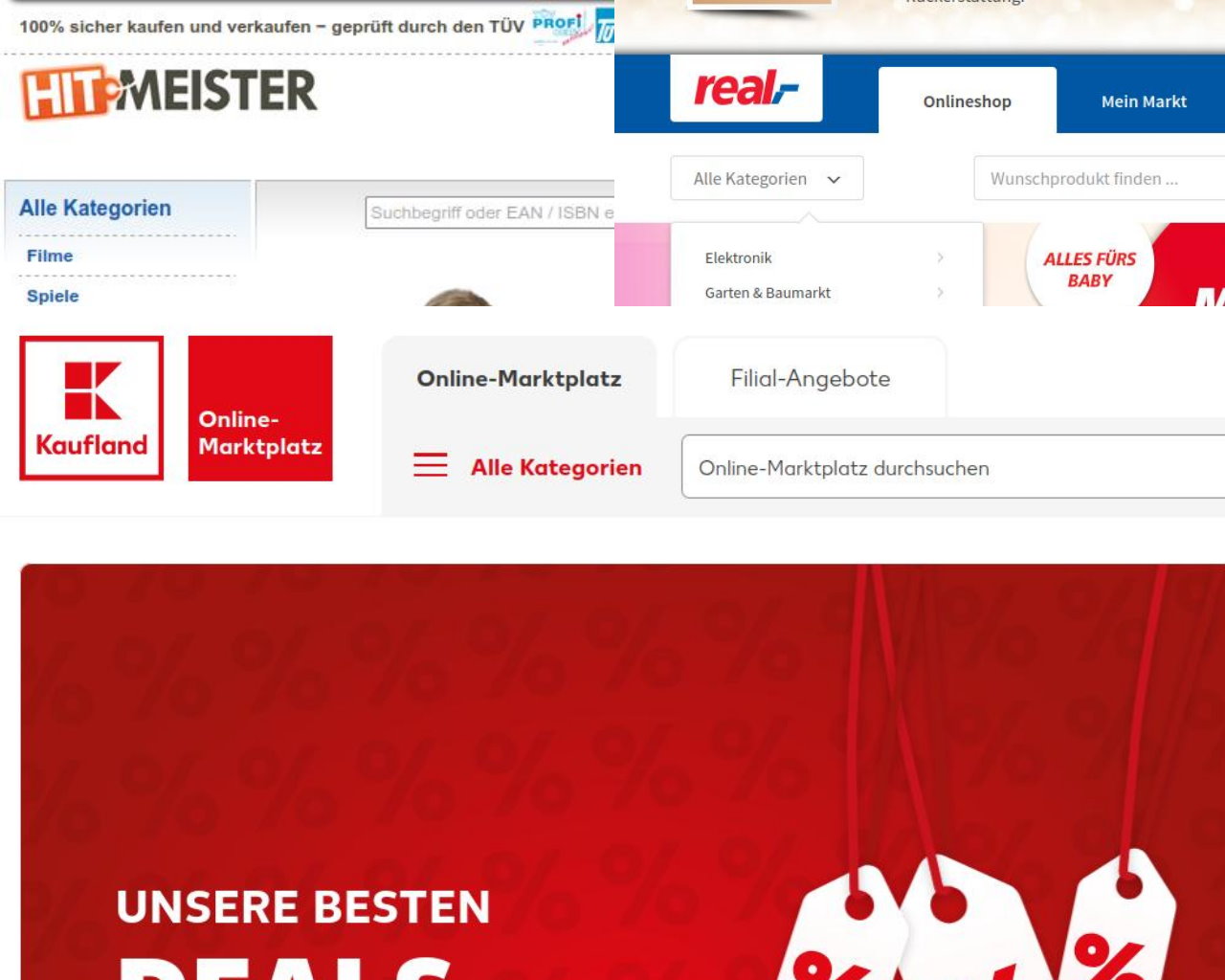This screenshot has height=980, width=1225.
Task: Select the Online-Marktplatz tab
Action: click(520, 378)
